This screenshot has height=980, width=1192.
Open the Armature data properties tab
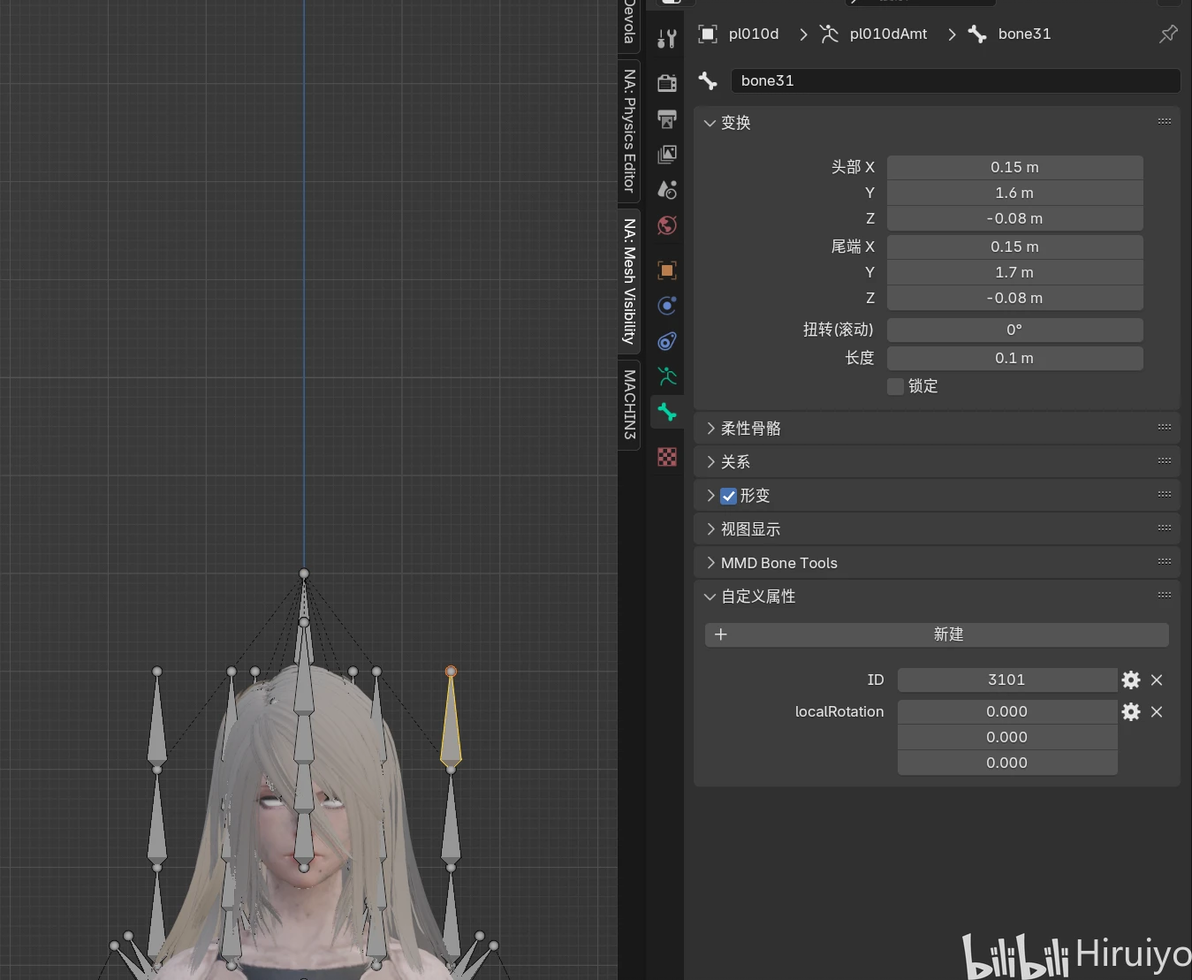(x=667, y=376)
